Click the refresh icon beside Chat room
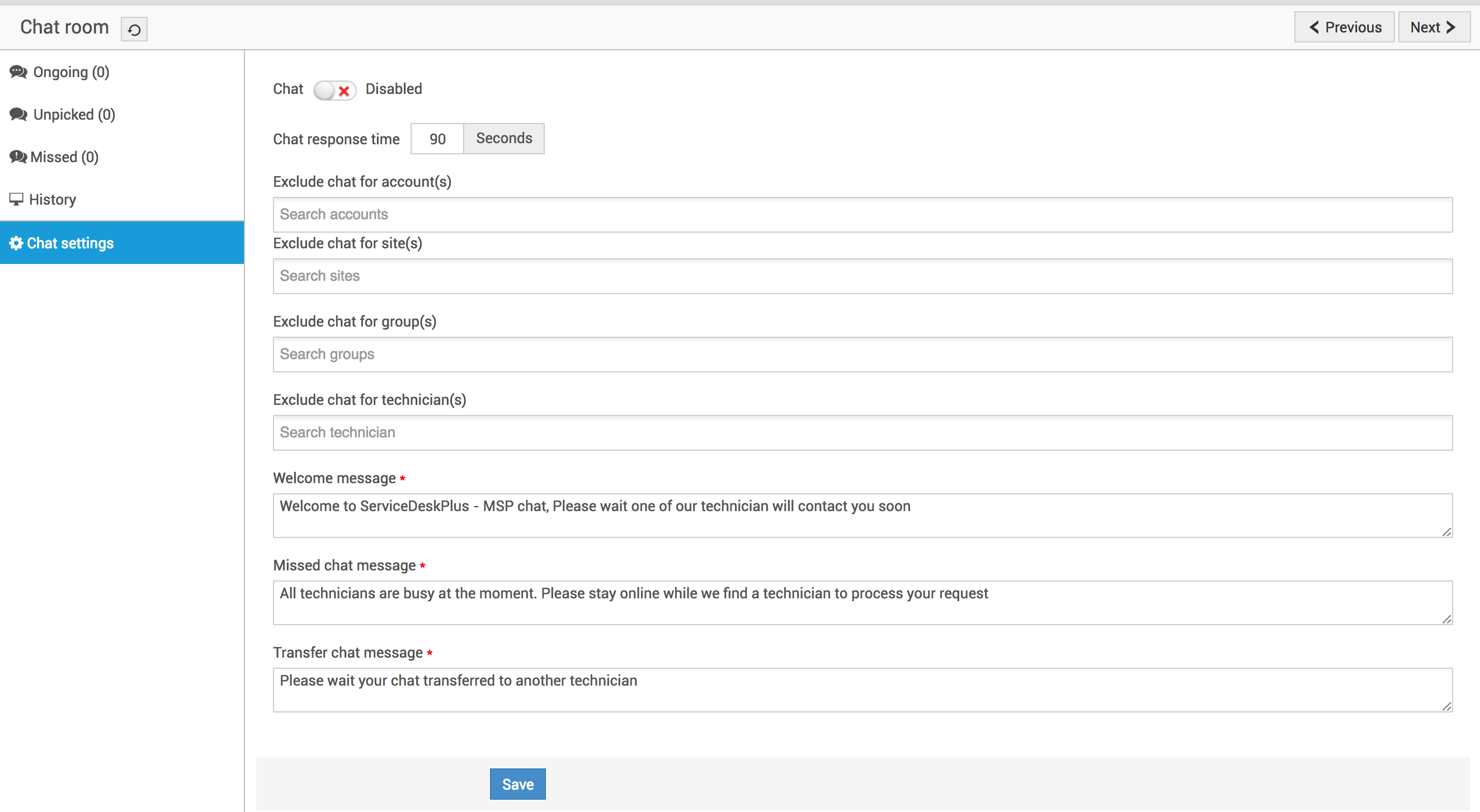1480x812 pixels. click(x=134, y=29)
